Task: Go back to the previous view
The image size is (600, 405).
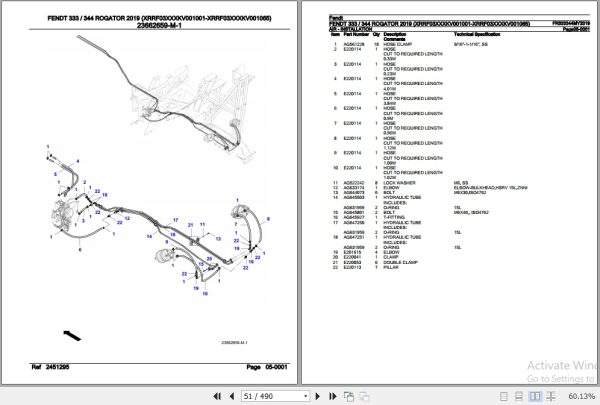Action: click(349, 396)
